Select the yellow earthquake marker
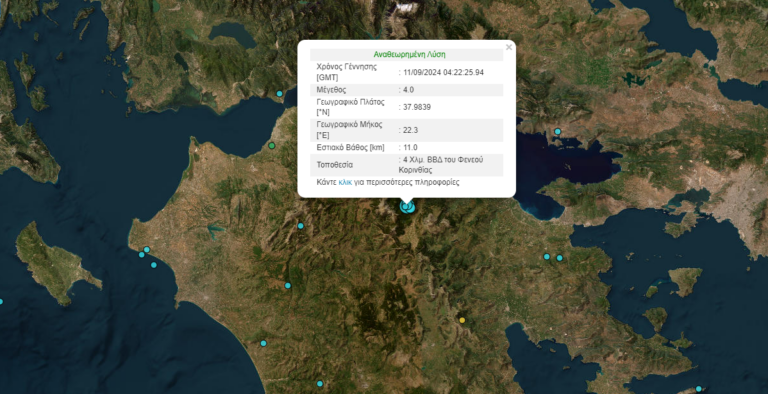Image resolution: width=768 pixels, height=394 pixels. (462, 320)
